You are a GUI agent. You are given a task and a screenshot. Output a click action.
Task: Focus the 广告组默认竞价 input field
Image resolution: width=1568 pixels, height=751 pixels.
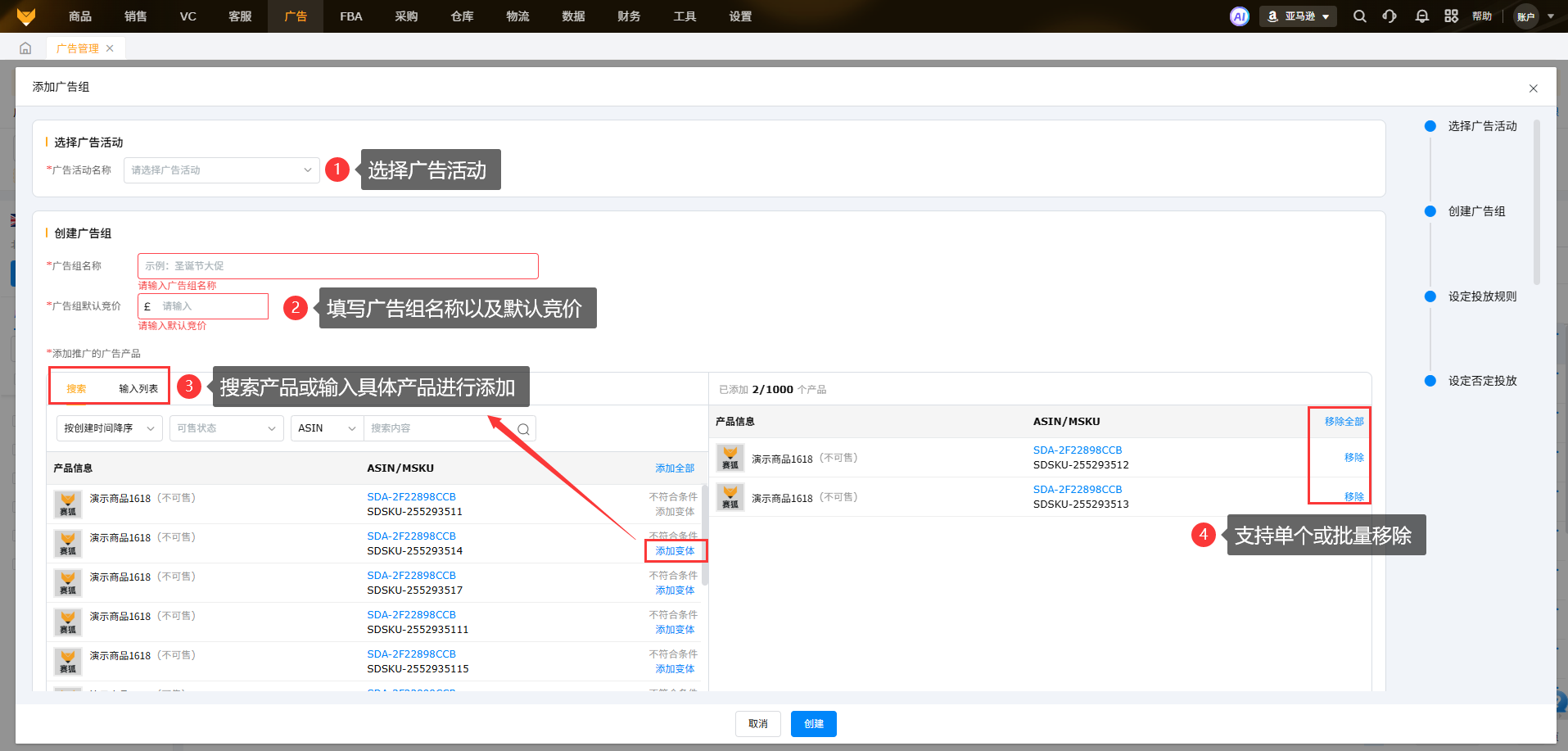pos(203,306)
